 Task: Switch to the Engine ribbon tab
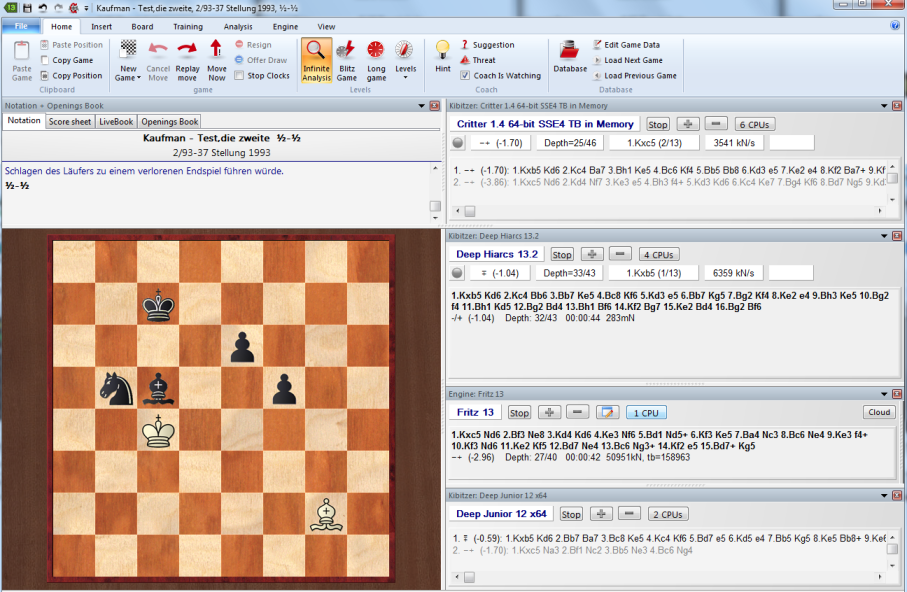(x=285, y=27)
